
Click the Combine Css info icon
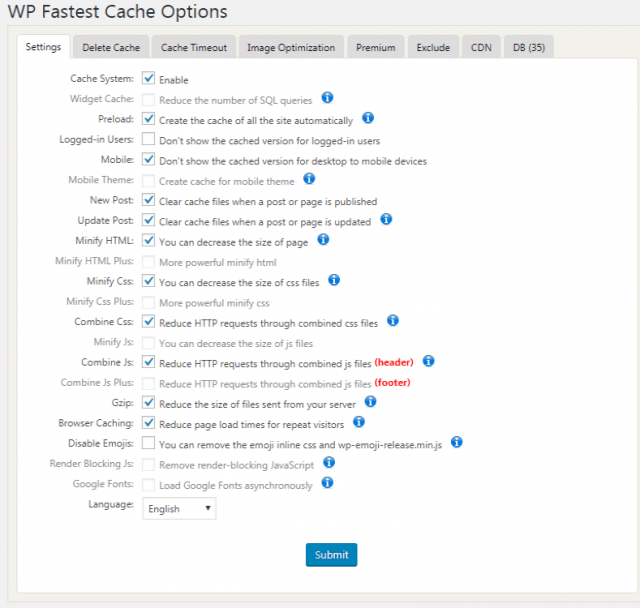393,321
